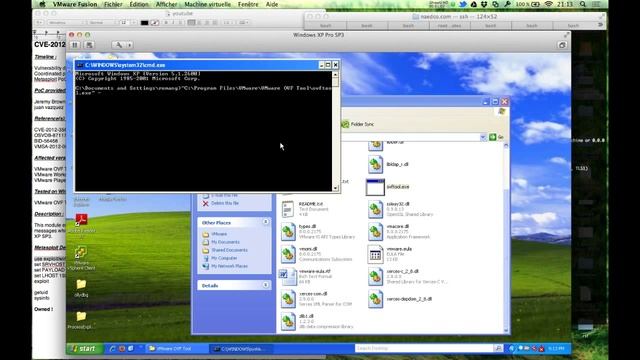Open the VMware Fusion menu

[75, 4]
